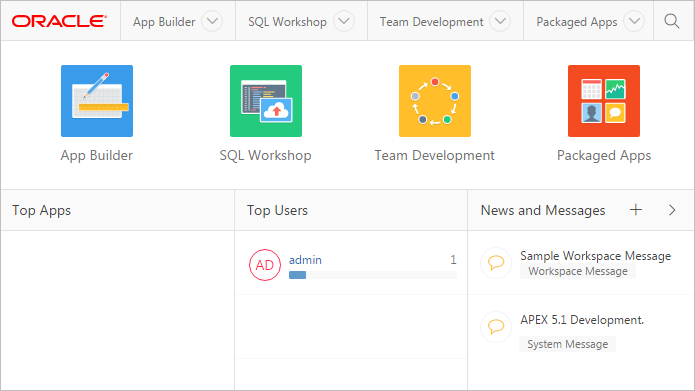This screenshot has width=695, height=391.
Task: Select SQL Workshop in top navigation
Action: pos(287,22)
